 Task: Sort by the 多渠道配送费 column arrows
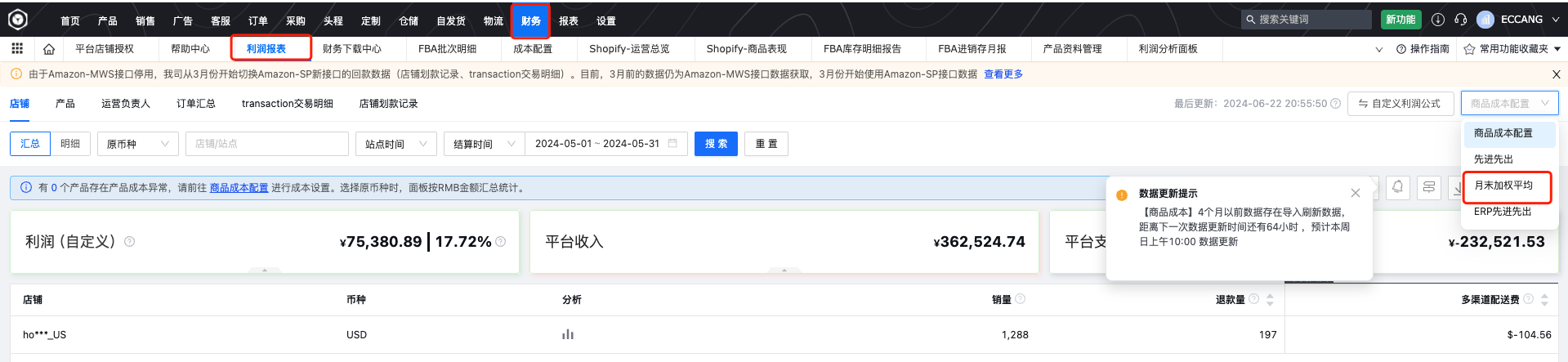coord(1544,300)
